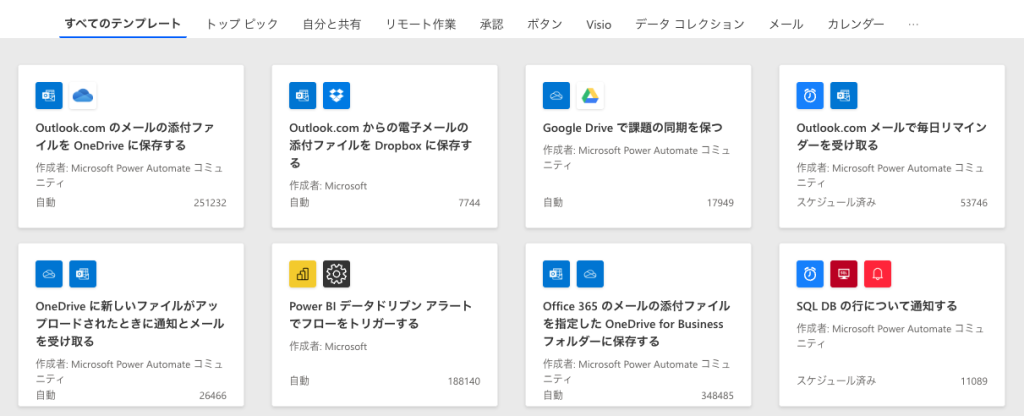Click 自動 label on Power BI card
1024x416 pixels.
pyautogui.click(x=299, y=381)
